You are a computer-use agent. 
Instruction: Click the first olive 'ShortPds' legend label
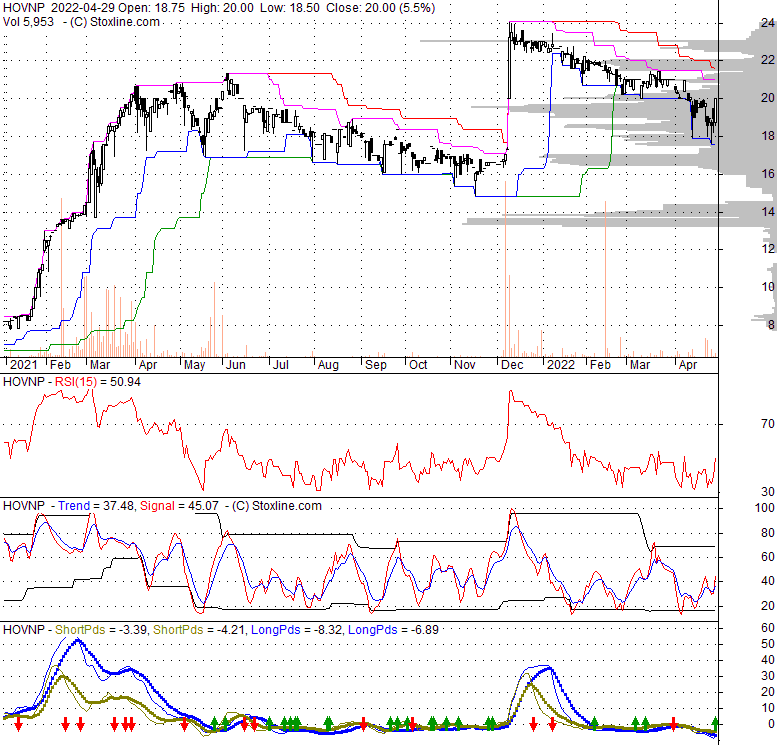point(80,630)
